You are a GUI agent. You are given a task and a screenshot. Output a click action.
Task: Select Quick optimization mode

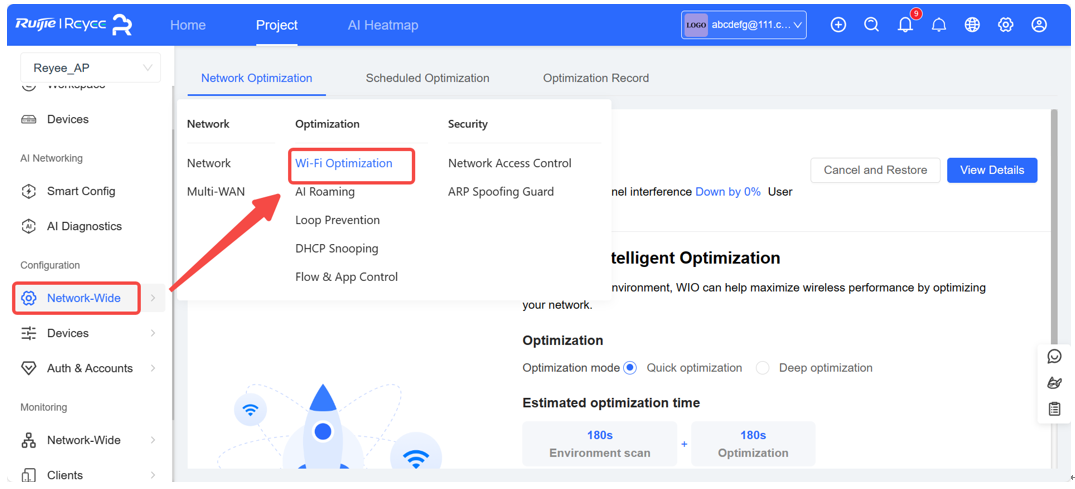tap(630, 368)
